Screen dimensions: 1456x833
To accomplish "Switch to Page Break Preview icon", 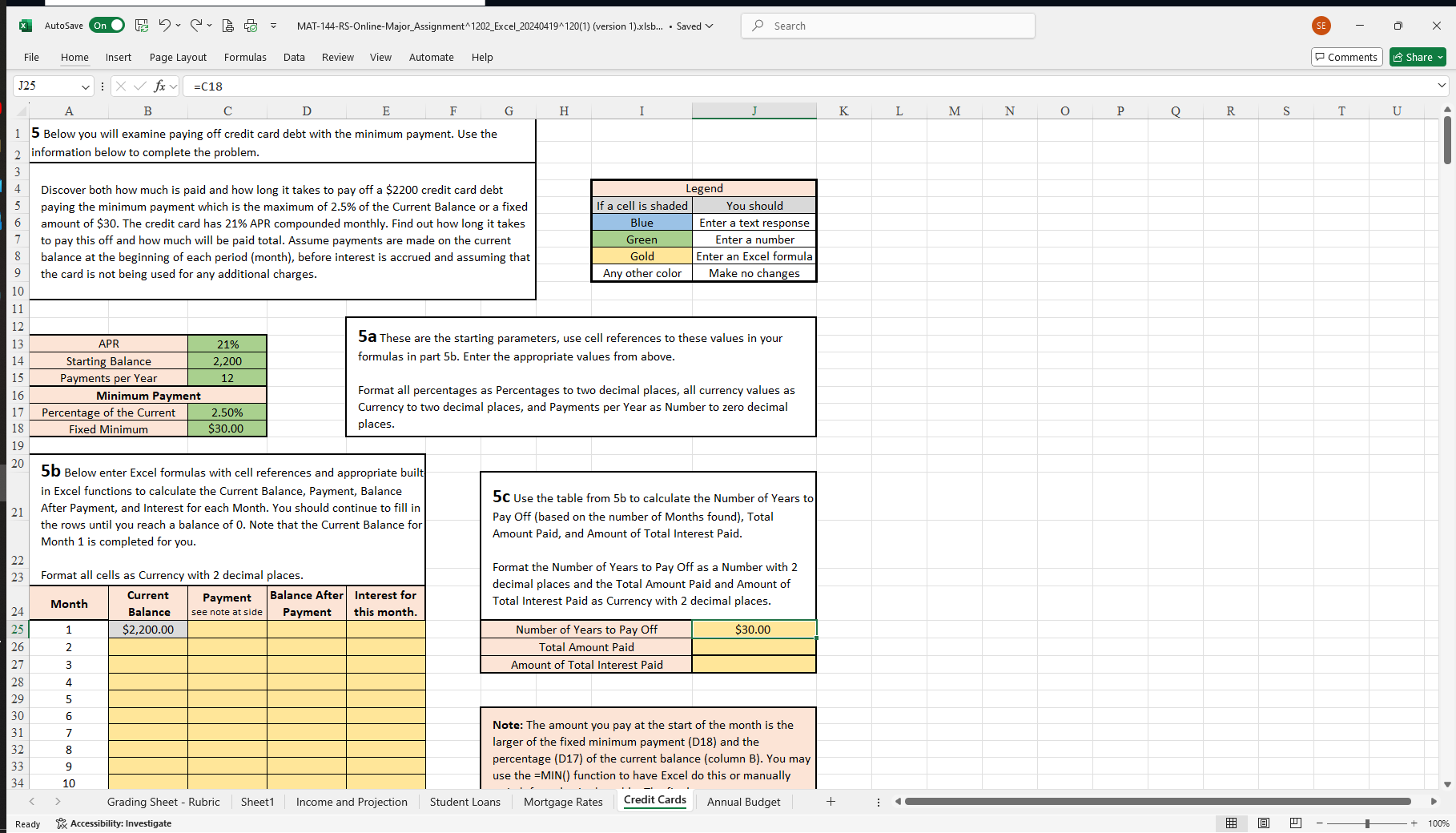I will point(1296,823).
